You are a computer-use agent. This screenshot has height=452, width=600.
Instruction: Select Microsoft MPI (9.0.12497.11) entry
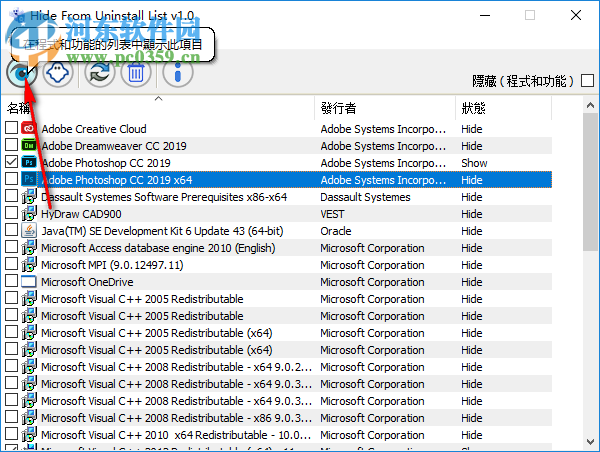[277, 265]
